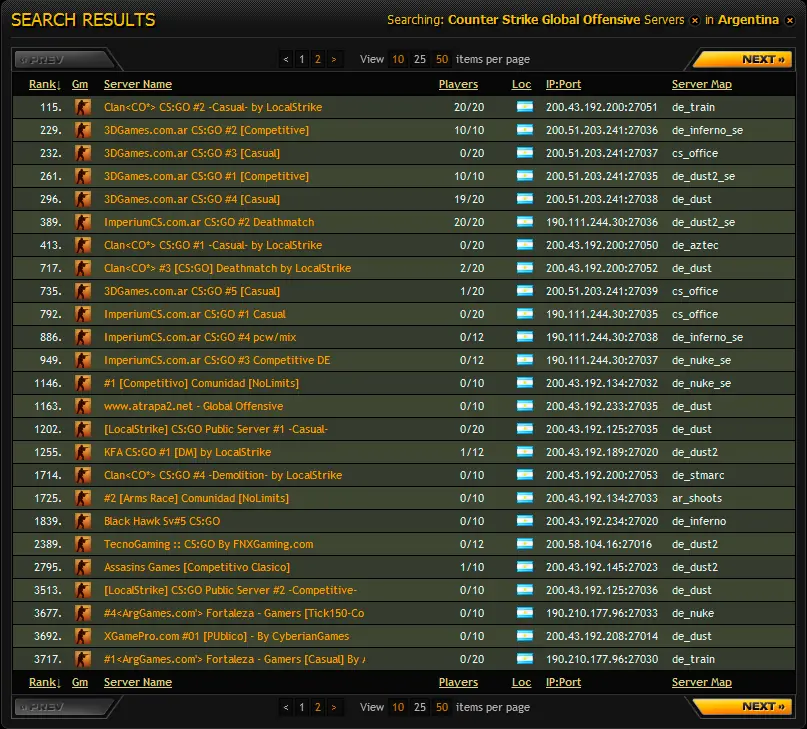Sort by Server Name in bottom header

(138, 682)
